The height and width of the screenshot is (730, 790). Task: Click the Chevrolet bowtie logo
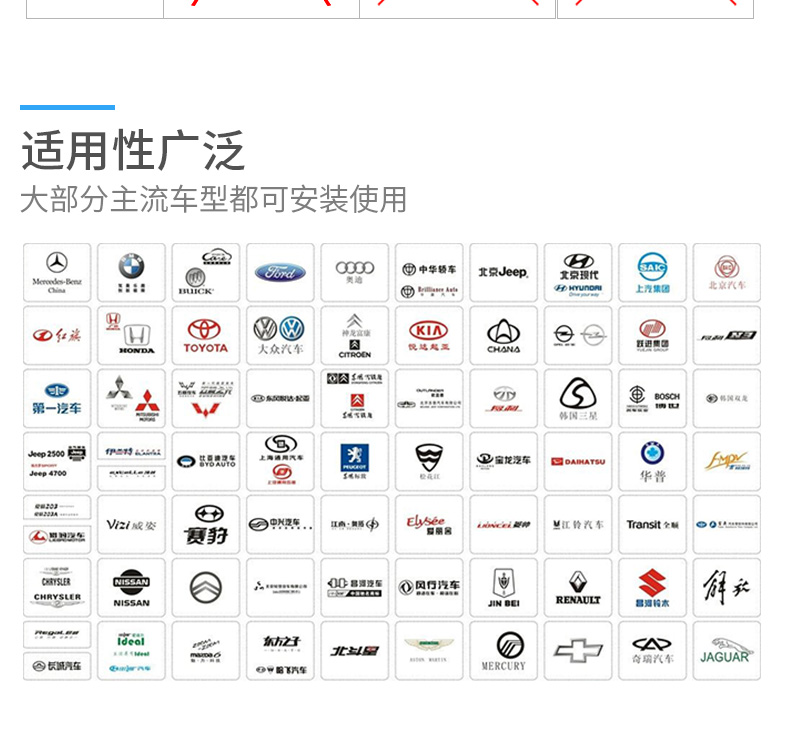click(x=578, y=650)
